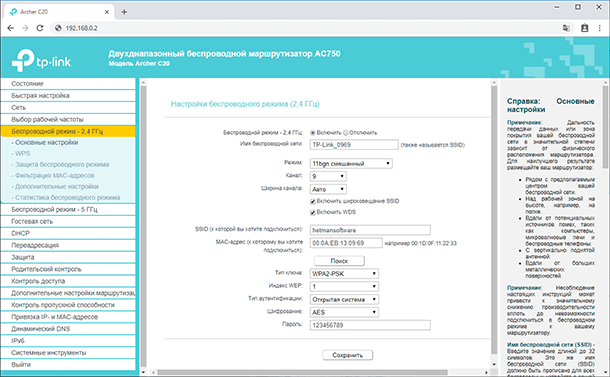Click the MAC-адрес input field
610x377 pixels.
coord(346,243)
